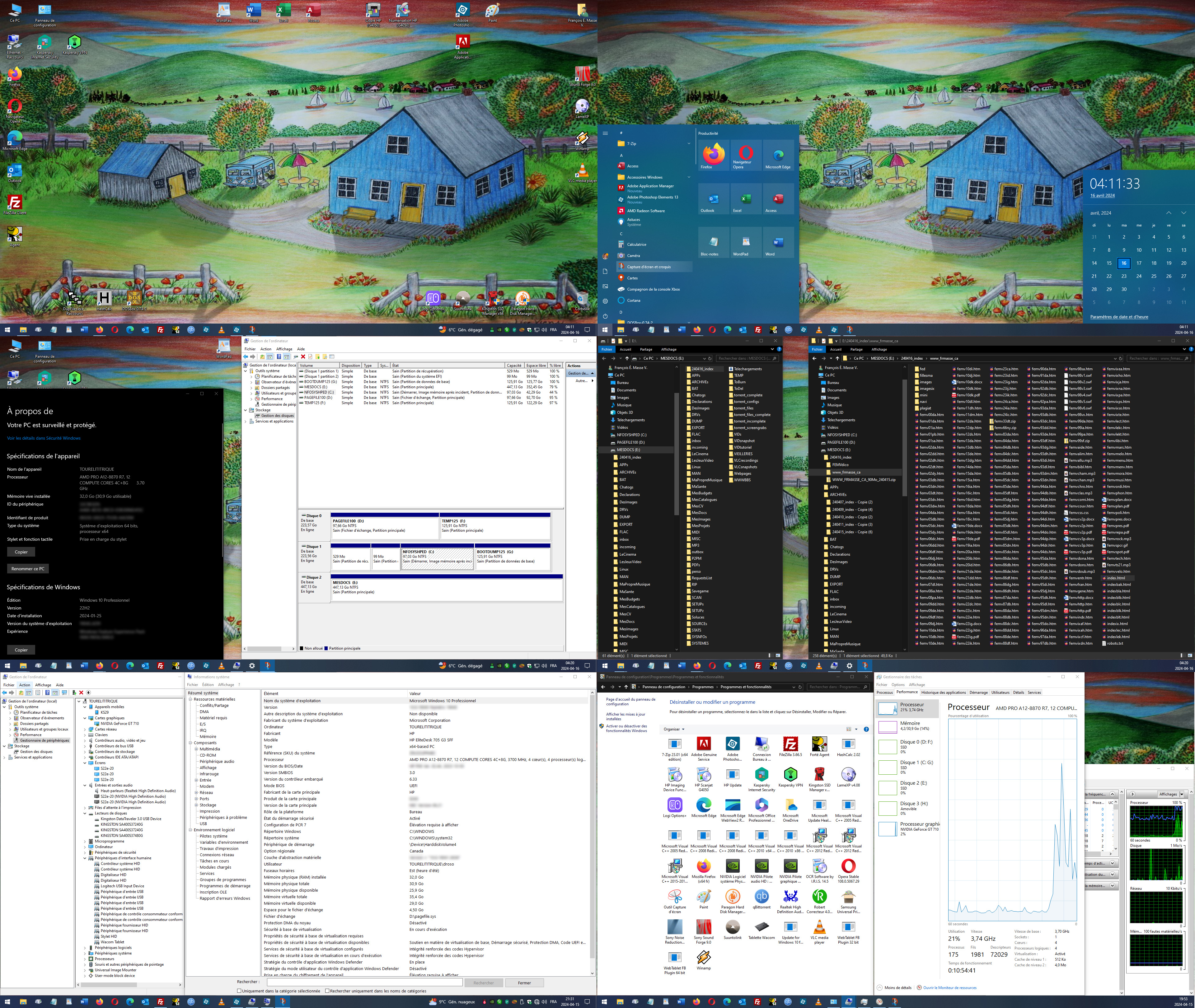Check Uniquement dans la catégorie sélectionnée
The height and width of the screenshot is (1008, 1195).
[x=239, y=991]
